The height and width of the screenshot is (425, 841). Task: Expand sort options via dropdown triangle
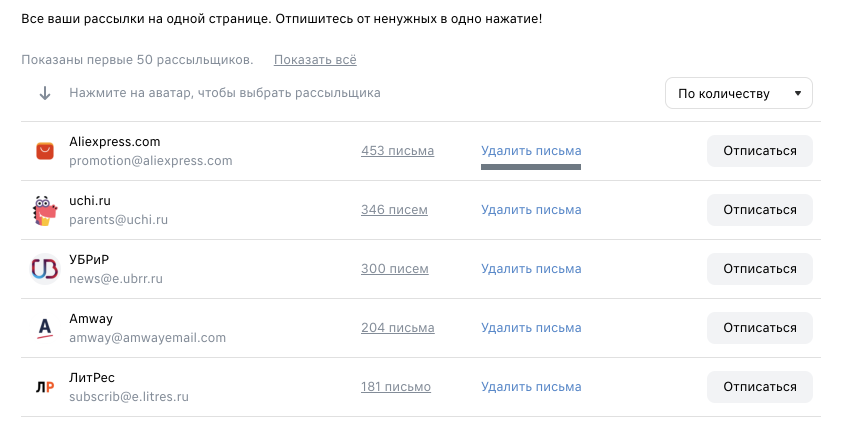[x=798, y=93]
